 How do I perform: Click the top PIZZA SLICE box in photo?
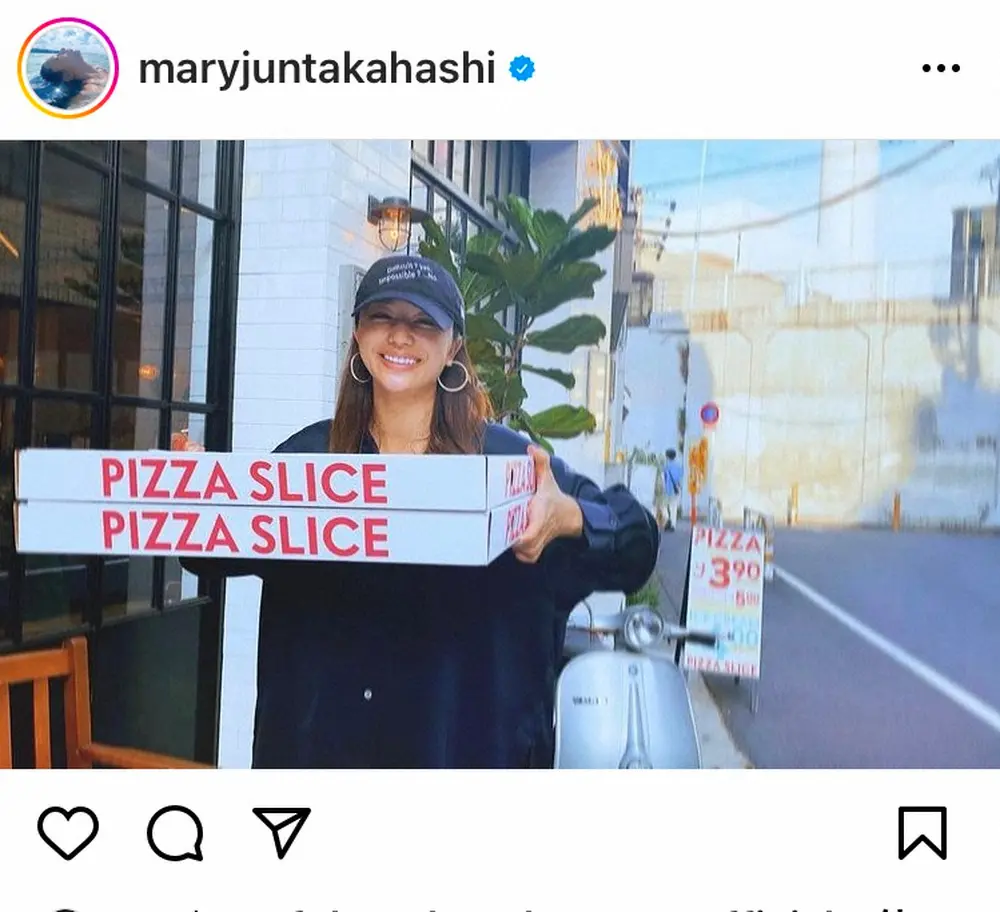point(274,478)
